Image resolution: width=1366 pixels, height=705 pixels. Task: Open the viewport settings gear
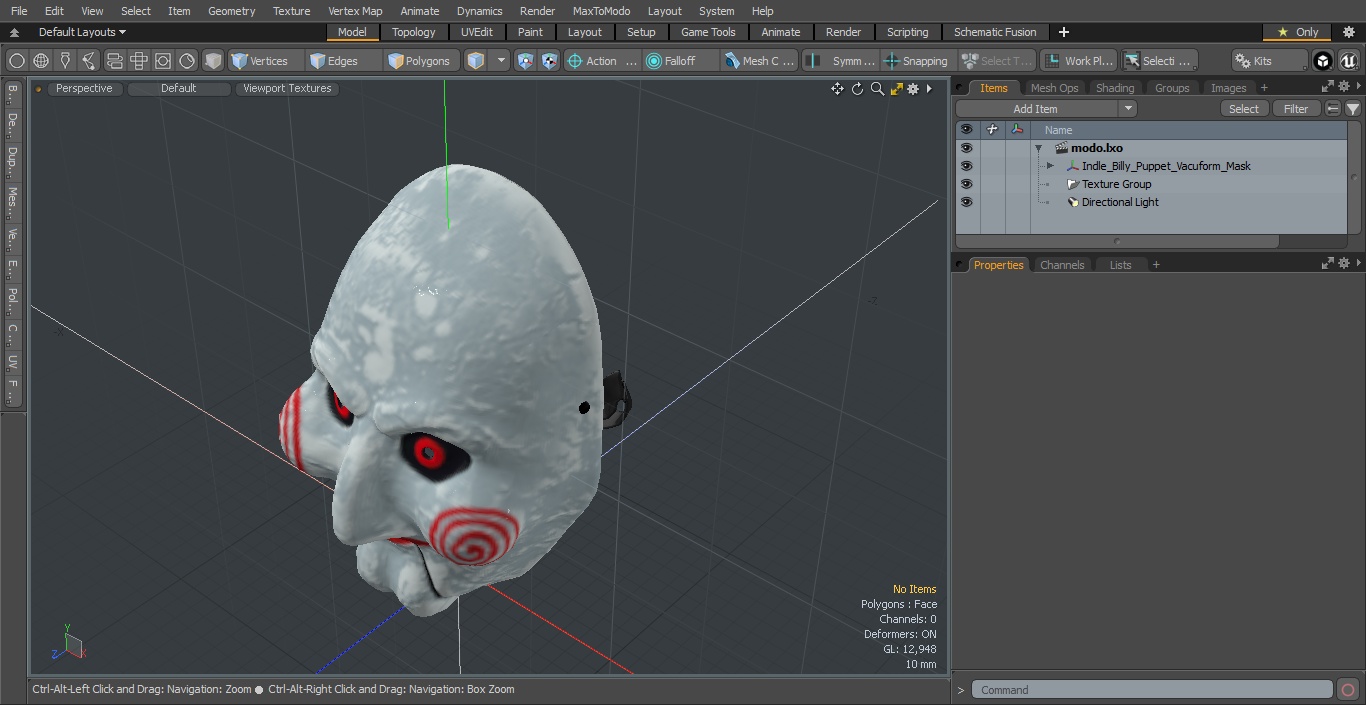pos(913,89)
